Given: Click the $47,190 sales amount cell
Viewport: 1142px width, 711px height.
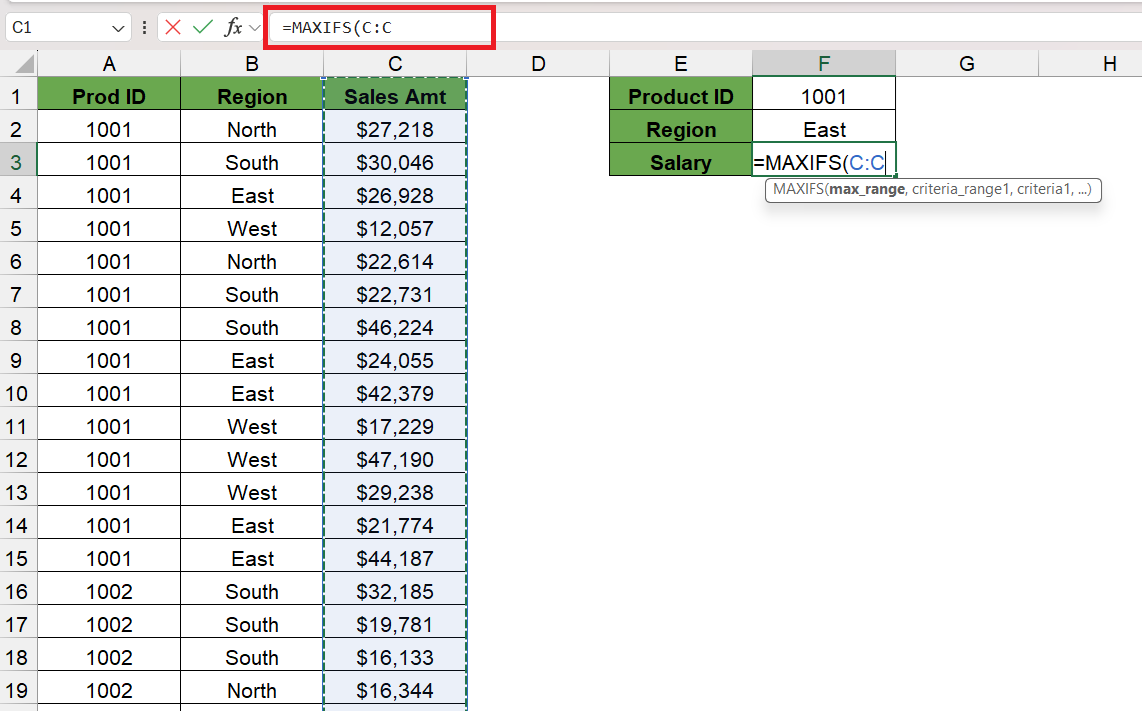Looking at the screenshot, I should click(395, 460).
